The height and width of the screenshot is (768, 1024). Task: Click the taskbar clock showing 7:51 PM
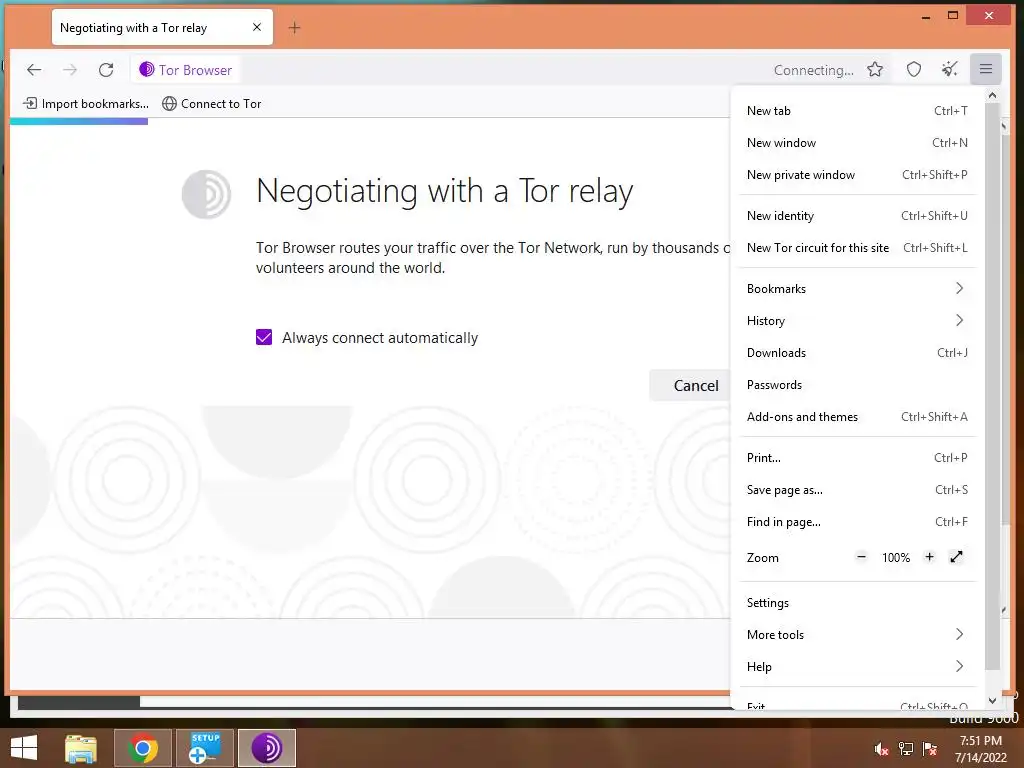point(981,748)
